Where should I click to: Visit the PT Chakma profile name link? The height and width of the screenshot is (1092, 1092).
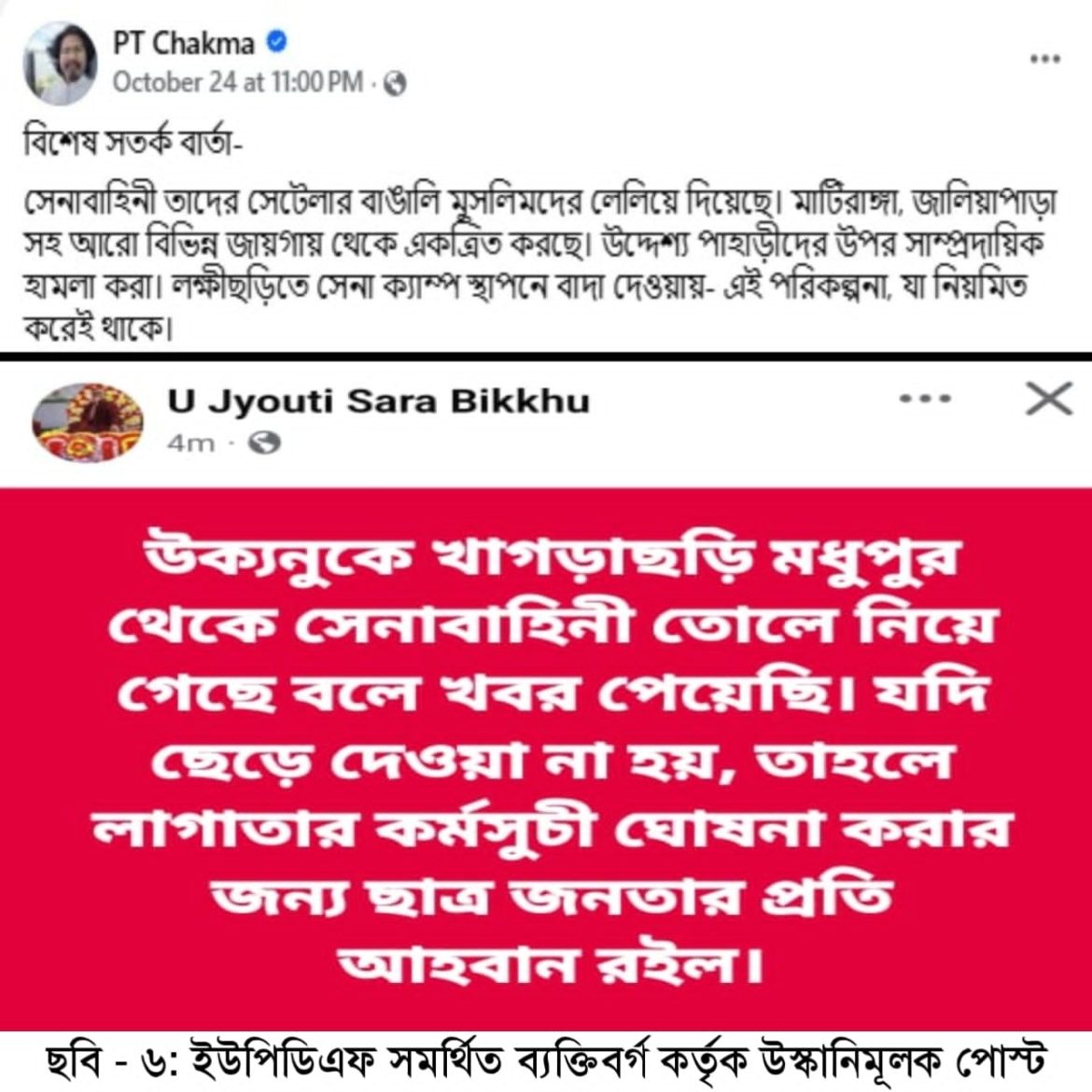[x=184, y=43]
